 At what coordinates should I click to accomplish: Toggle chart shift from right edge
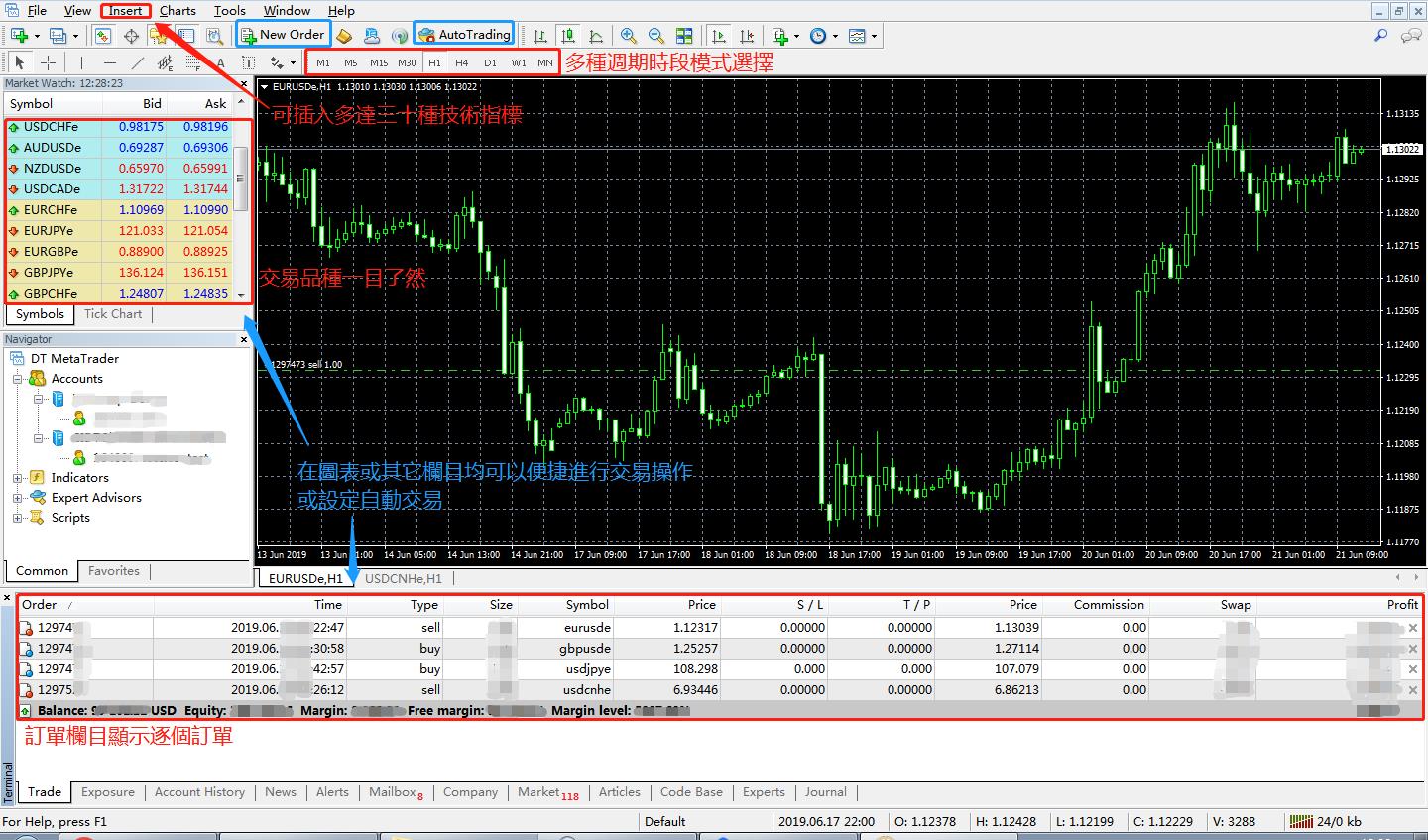[747, 36]
